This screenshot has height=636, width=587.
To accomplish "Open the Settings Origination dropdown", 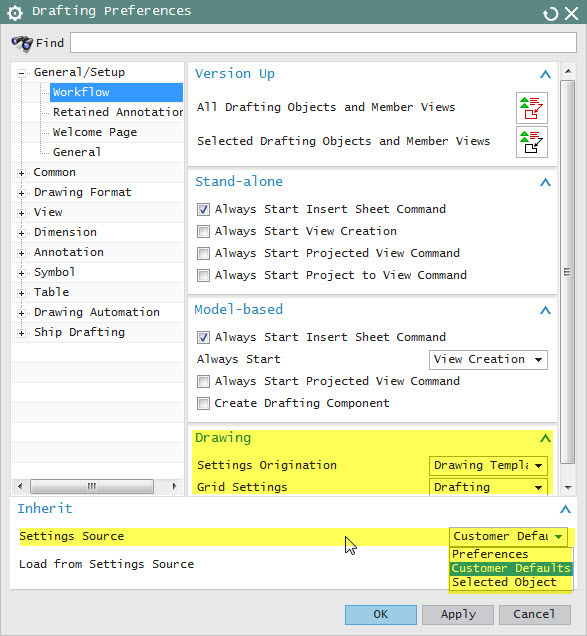I will 488,466.
